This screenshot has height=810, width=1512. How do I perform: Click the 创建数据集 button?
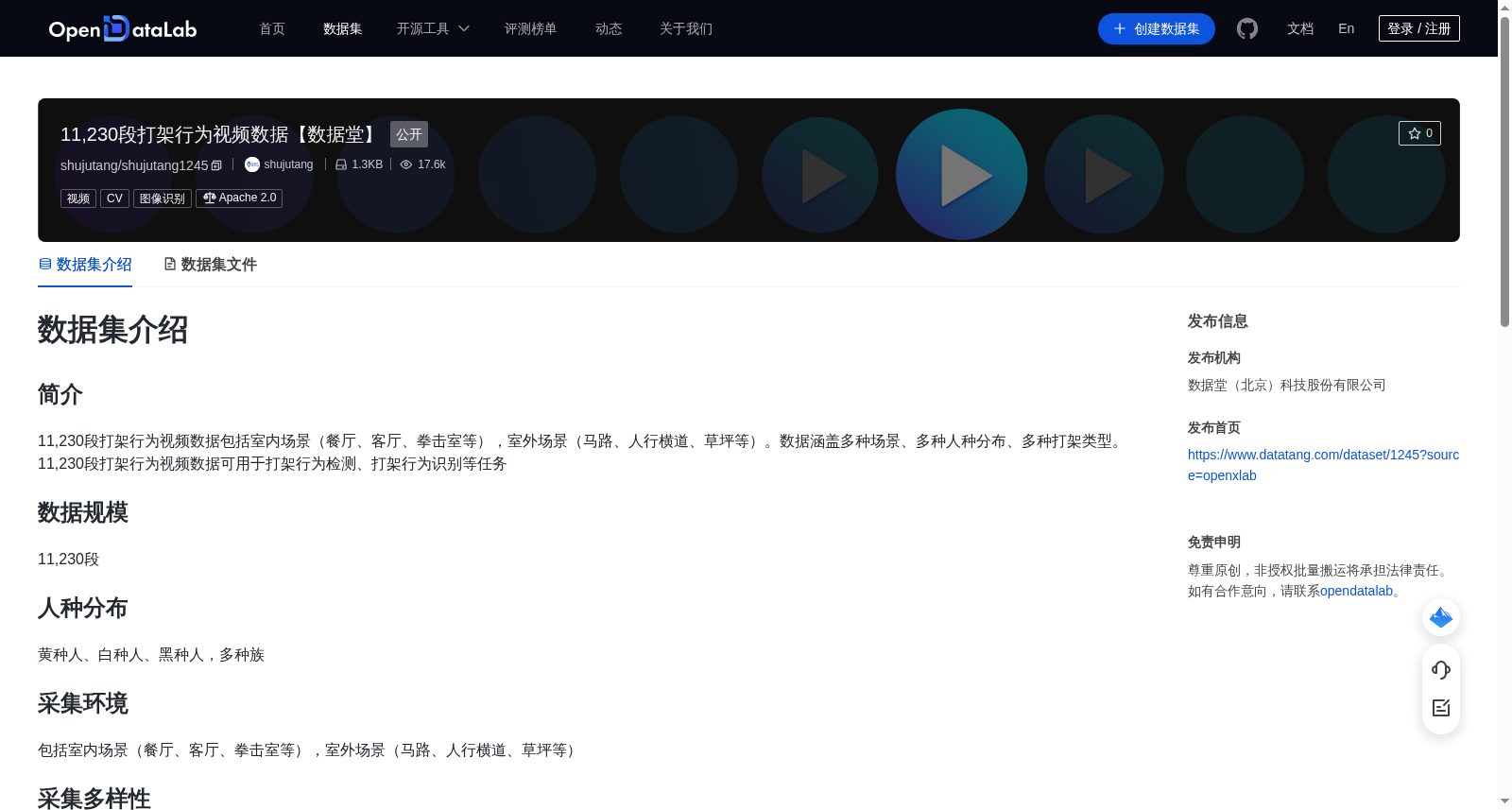click(x=1157, y=28)
